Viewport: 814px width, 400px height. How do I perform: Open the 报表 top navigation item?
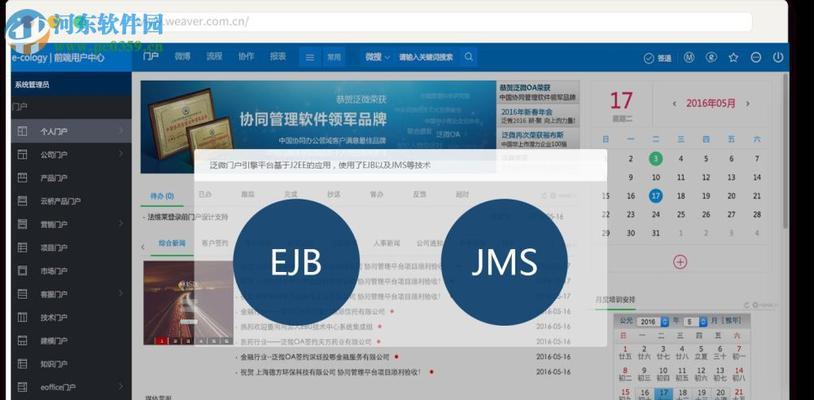(278, 57)
